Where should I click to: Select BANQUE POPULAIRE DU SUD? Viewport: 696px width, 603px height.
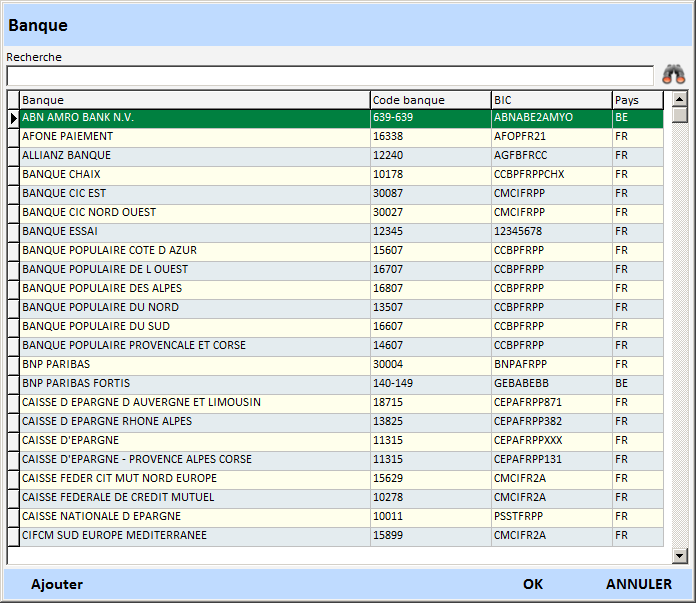335,326
